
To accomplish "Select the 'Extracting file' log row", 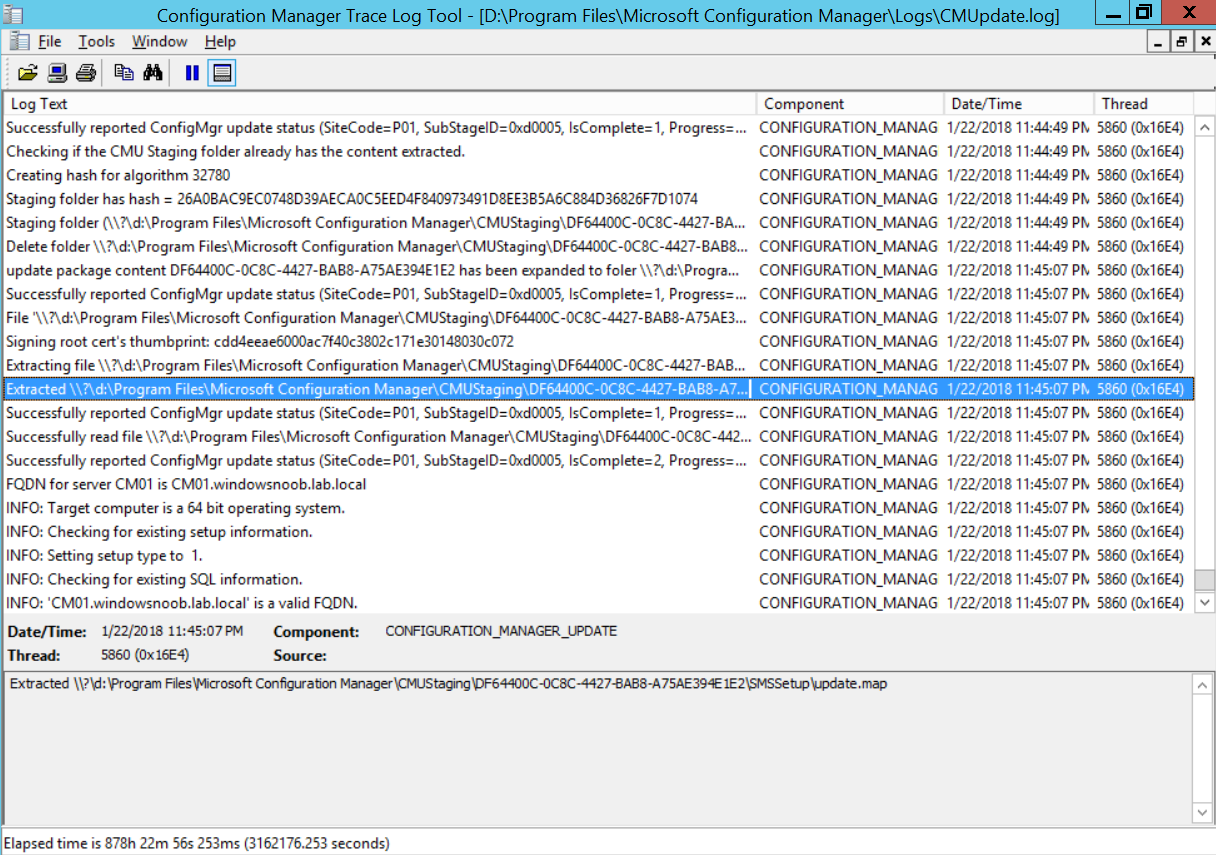I will 598,365.
